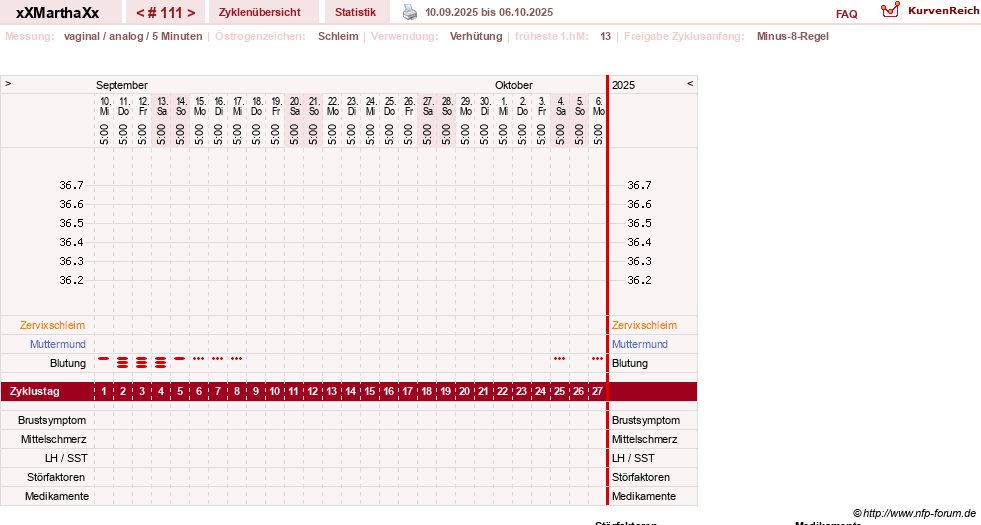
Task: Click the left Zervixschleim label
Action: click(53, 325)
